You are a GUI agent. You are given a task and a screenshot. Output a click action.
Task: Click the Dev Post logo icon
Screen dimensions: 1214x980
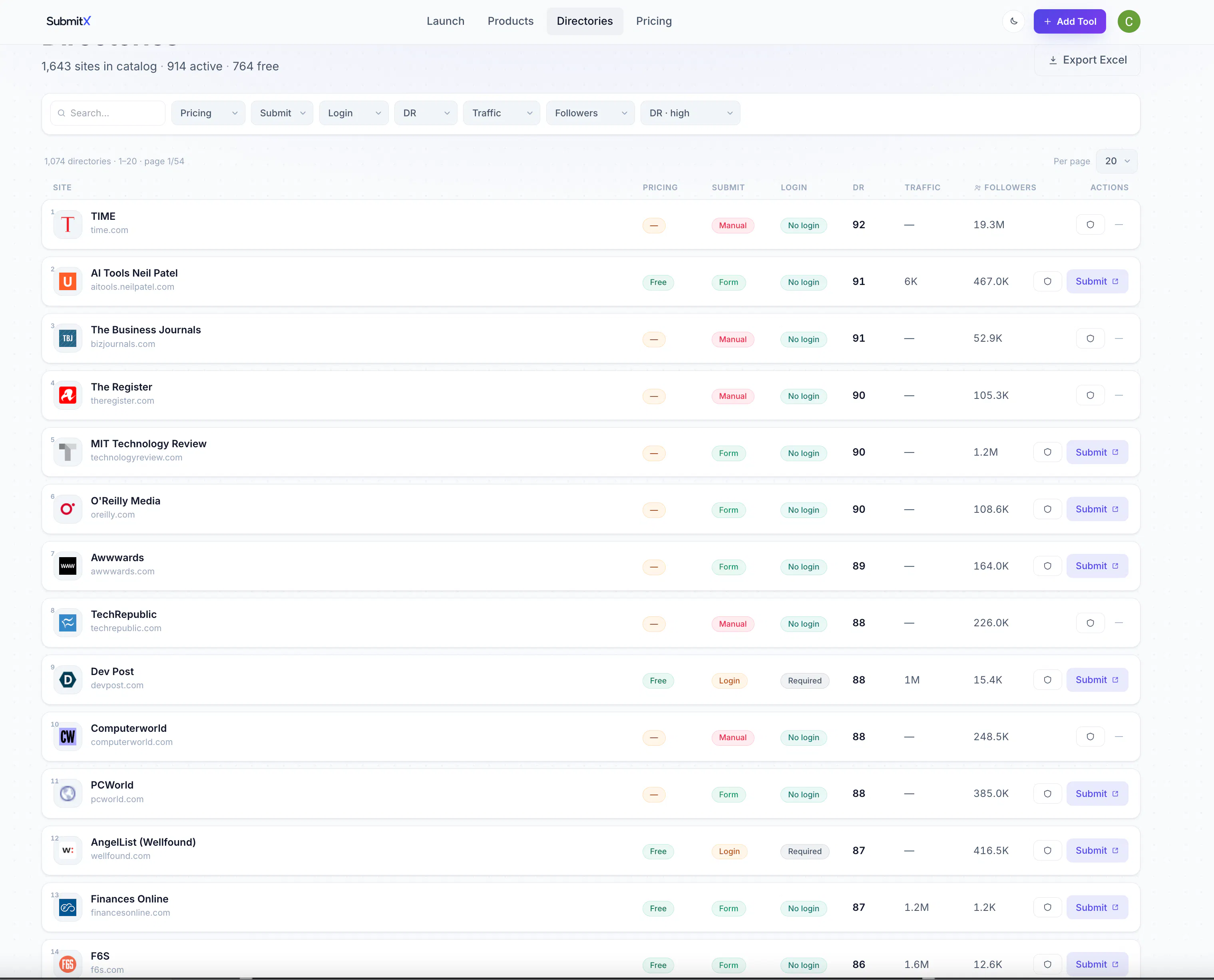click(68, 680)
